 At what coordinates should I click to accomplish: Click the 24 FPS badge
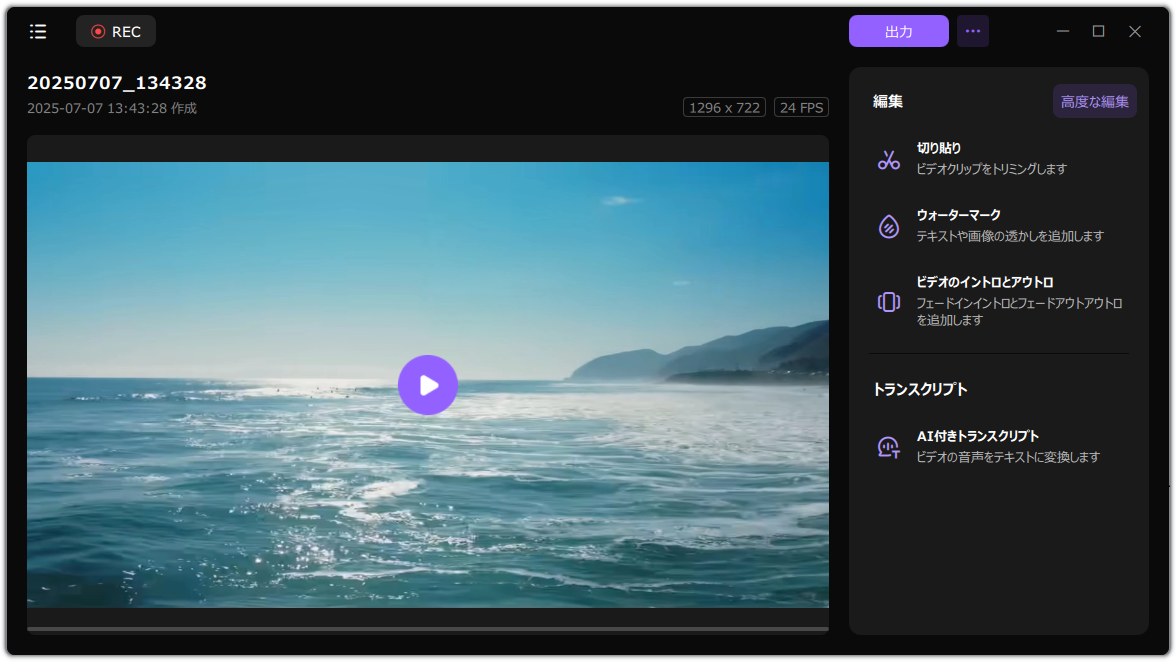click(x=801, y=108)
